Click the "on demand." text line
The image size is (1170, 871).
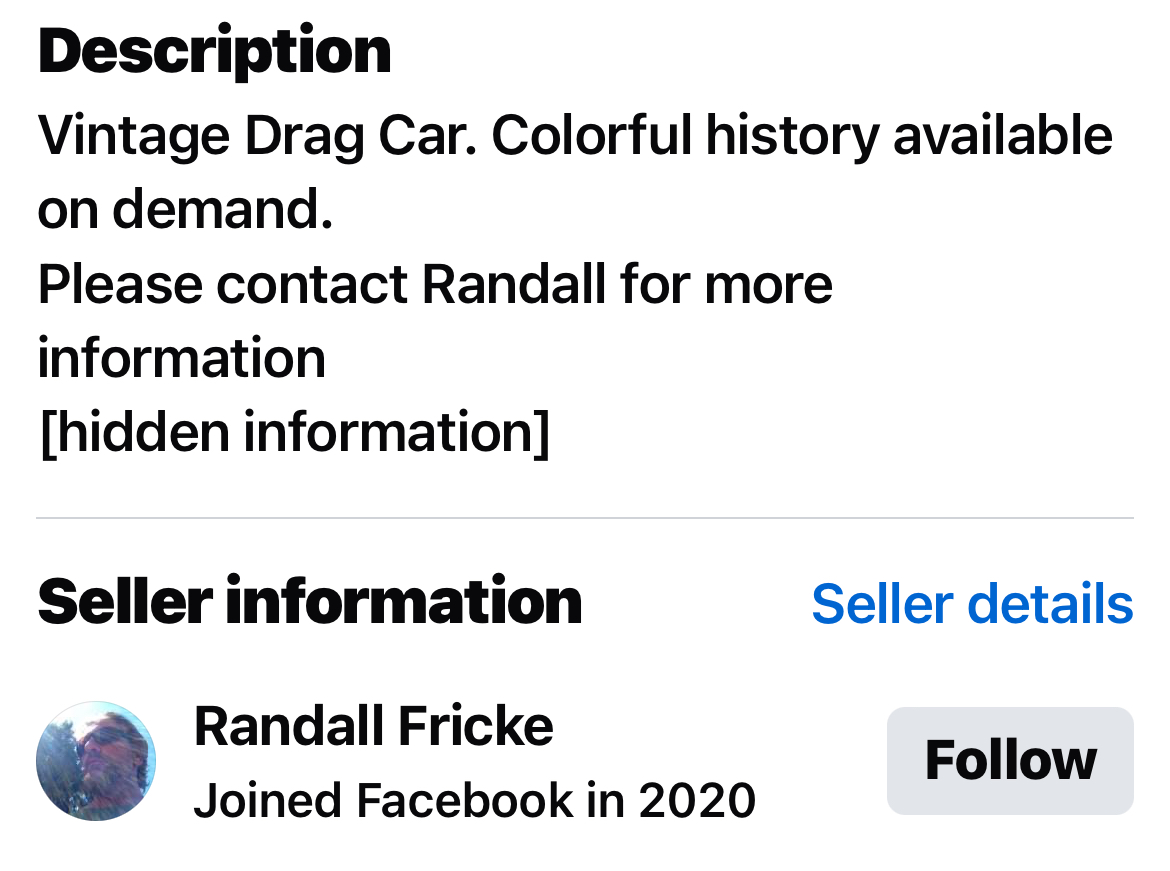[185, 209]
